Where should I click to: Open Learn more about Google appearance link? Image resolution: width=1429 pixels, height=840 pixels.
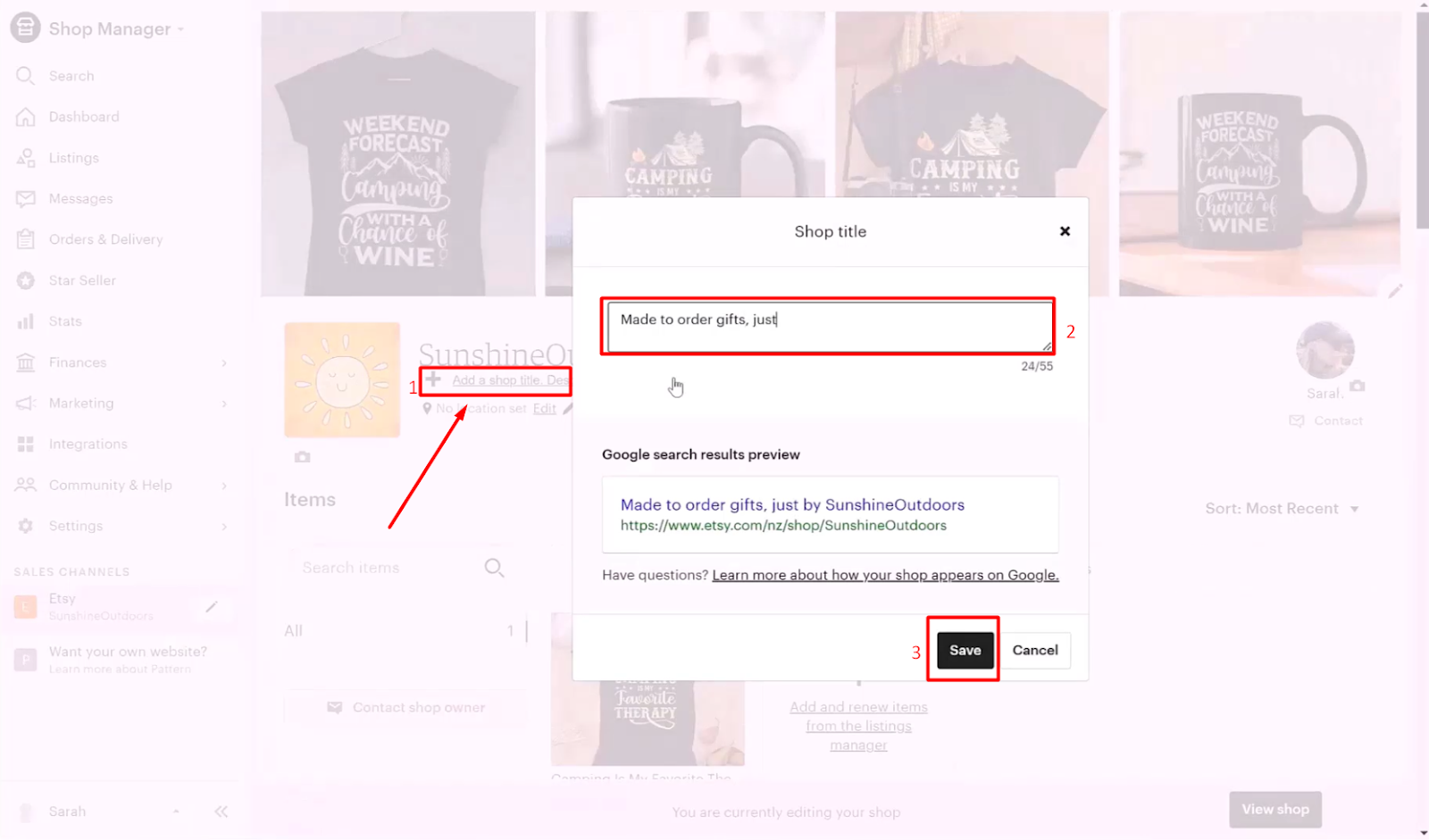click(x=885, y=576)
